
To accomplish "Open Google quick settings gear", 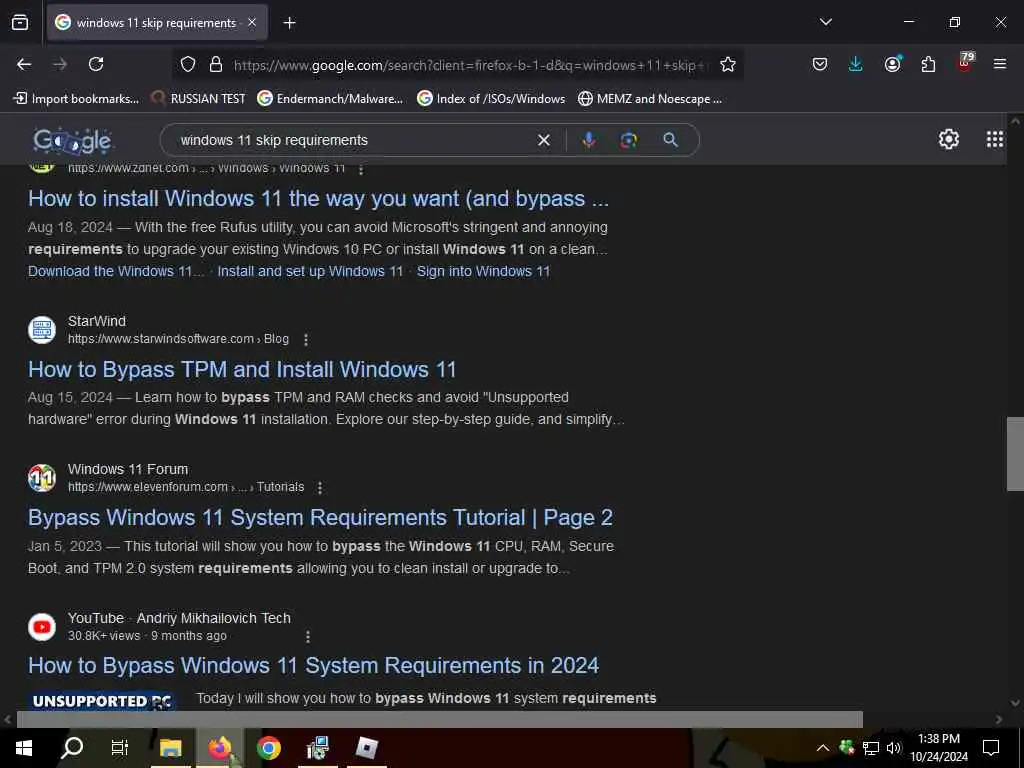I will tap(948, 139).
